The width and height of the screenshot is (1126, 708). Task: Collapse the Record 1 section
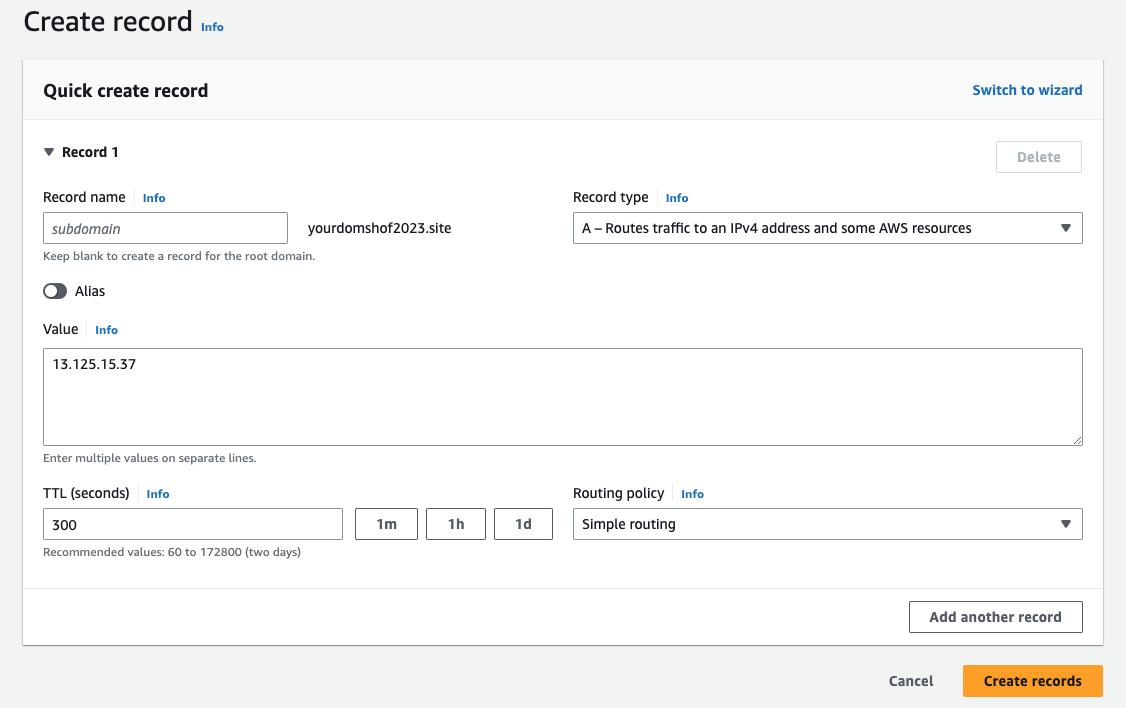[x=49, y=152]
